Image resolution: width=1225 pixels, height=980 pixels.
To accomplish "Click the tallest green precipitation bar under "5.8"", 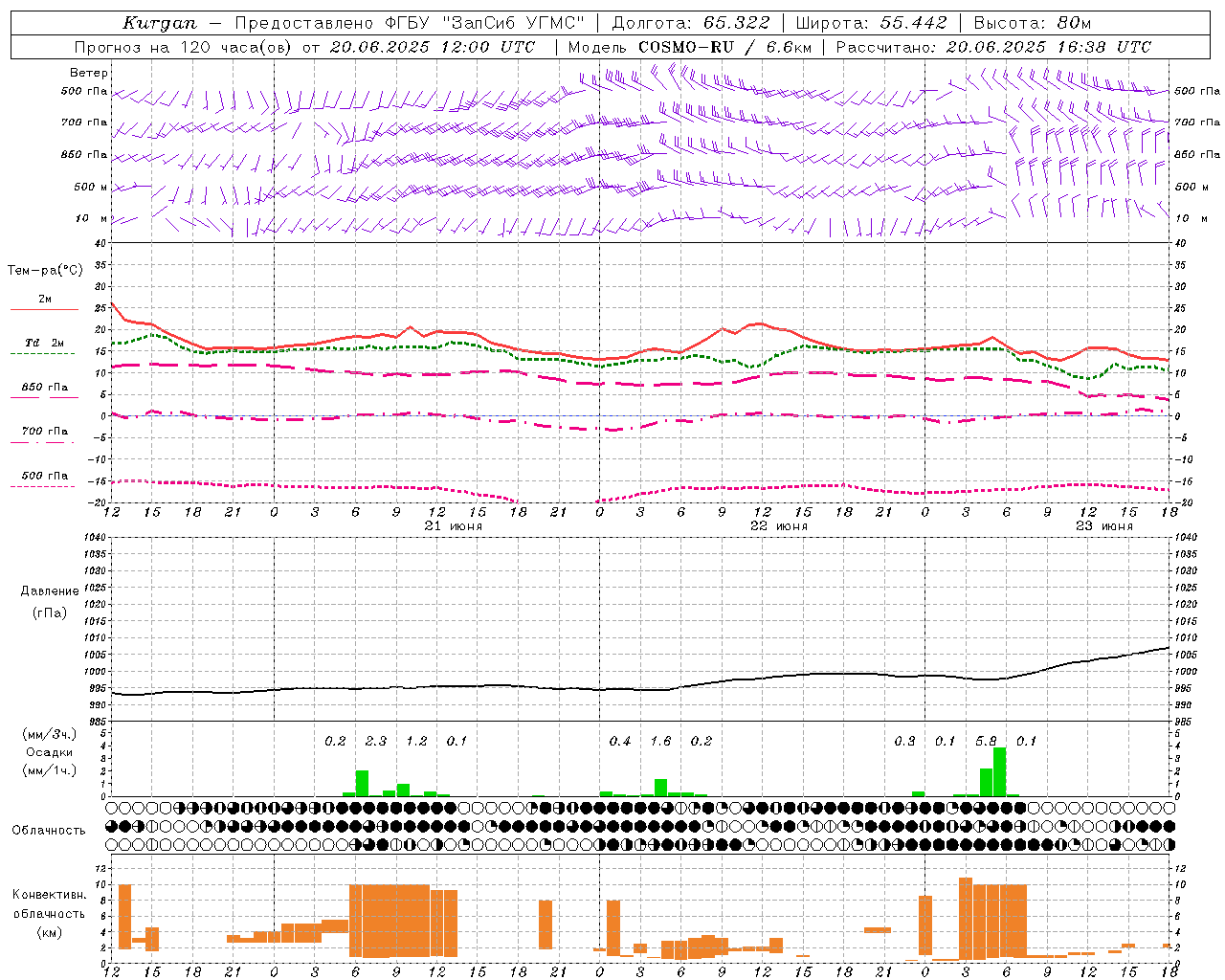I will click(x=999, y=771).
